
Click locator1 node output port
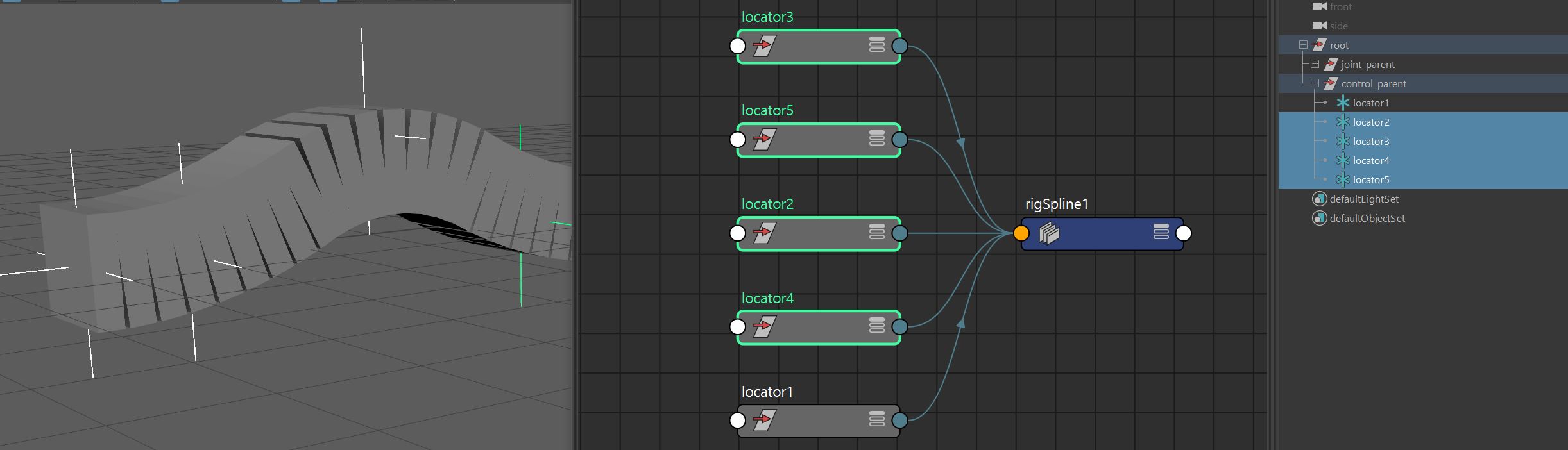(x=900, y=421)
